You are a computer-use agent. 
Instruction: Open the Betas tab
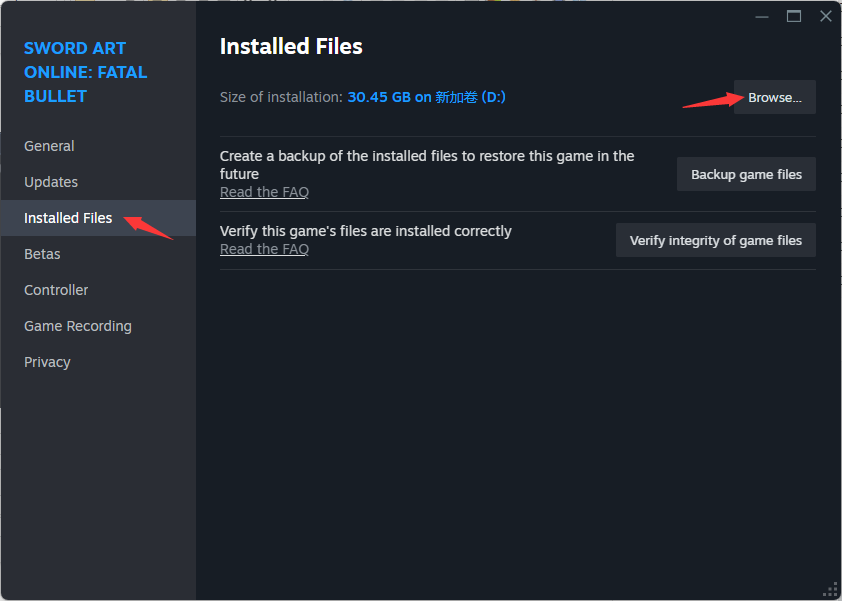coord(98,254)
